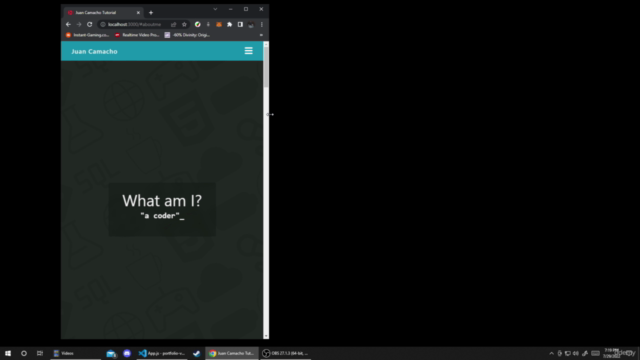
Task: Open the Instant-Gaming bookmark
Action: click(87, 35)
